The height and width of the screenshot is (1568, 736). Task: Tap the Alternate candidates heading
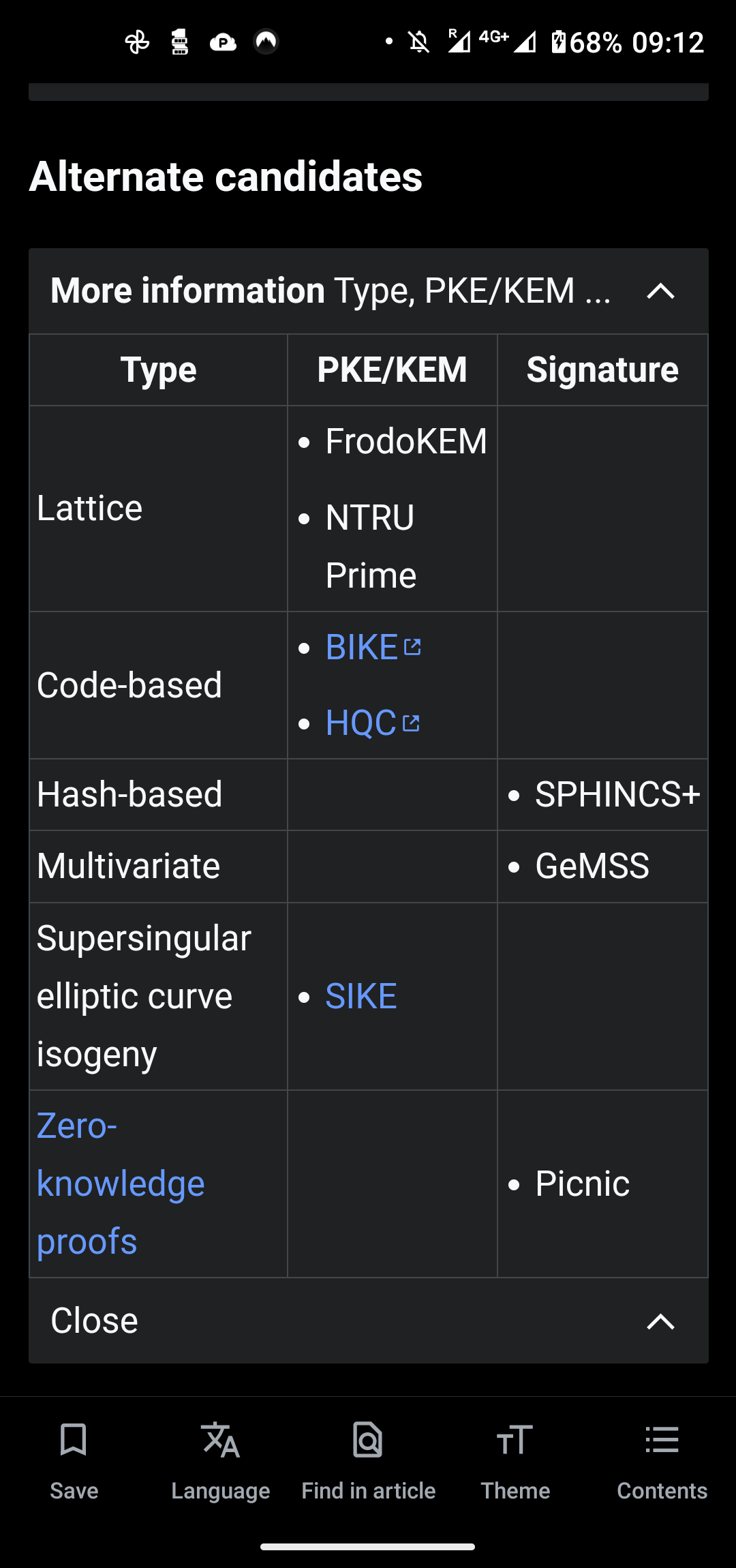coord(226,177)
